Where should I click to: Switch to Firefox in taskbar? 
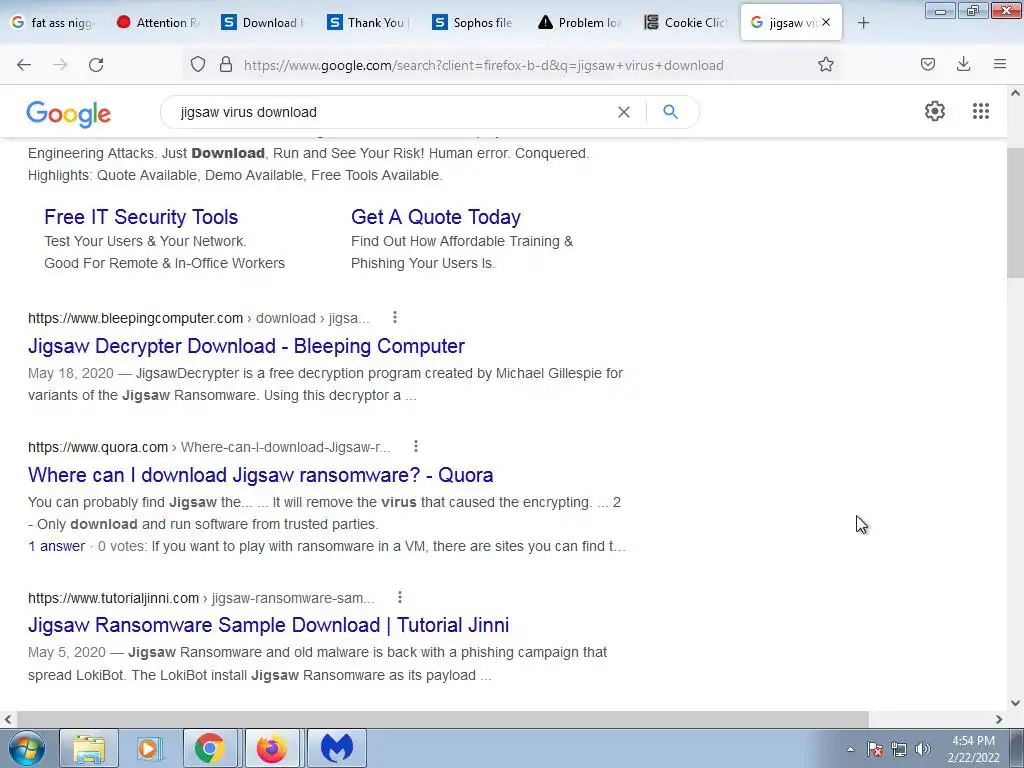point(272,748)
